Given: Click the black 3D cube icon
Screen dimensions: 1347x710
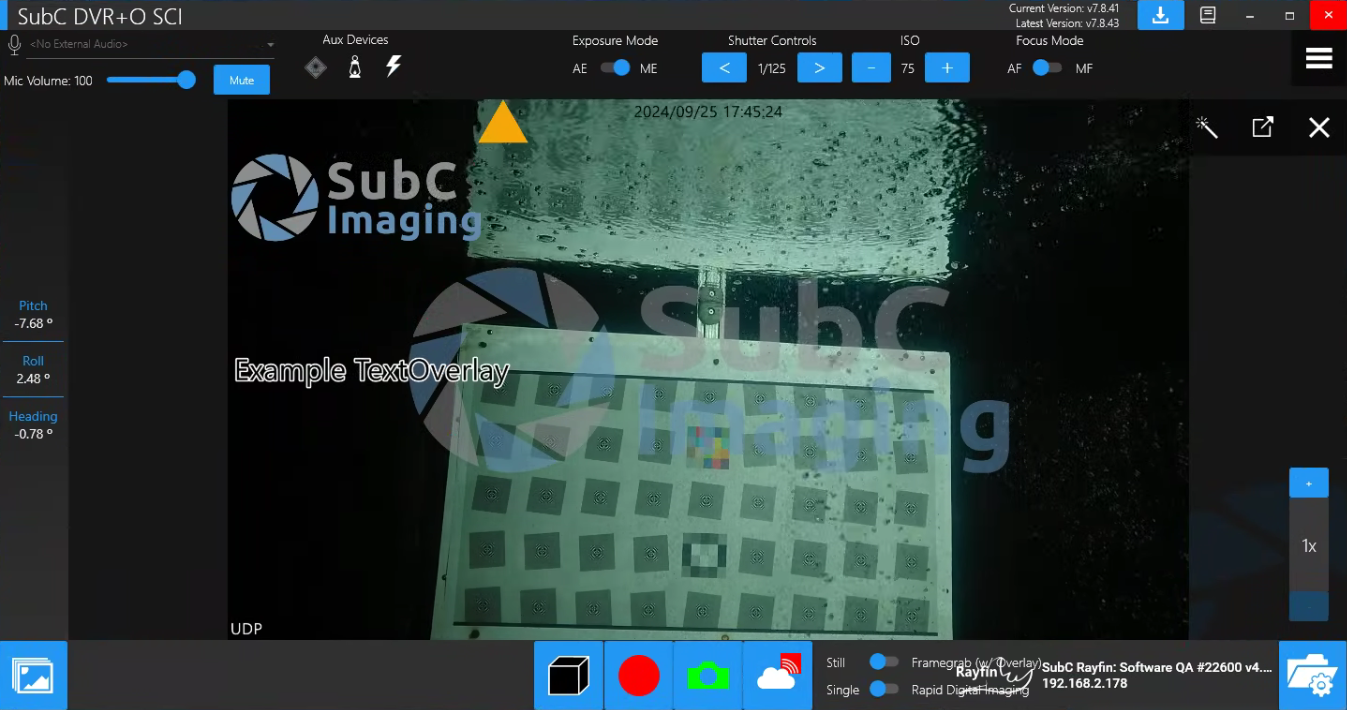Looking at the screenshot, I should (569, 676).
